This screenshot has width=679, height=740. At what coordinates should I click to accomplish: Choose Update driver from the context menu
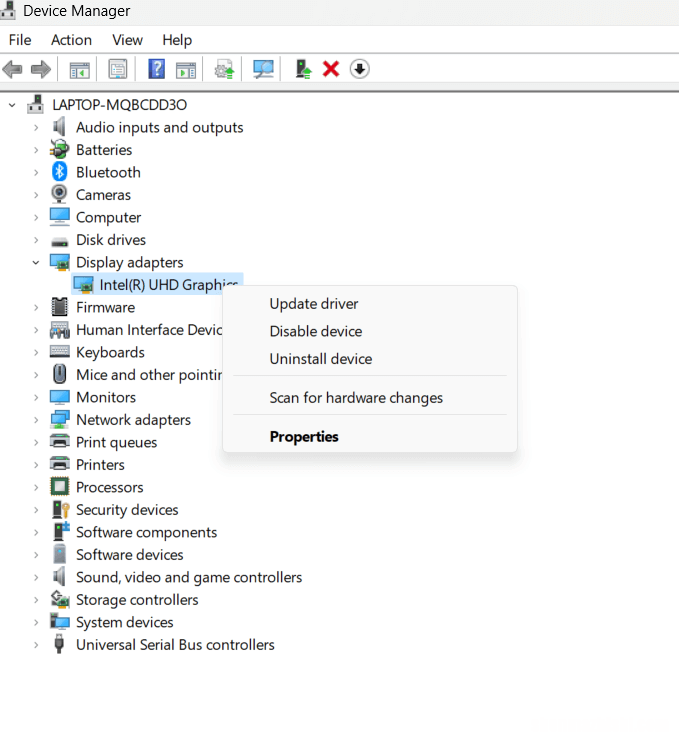click(x=313, y=304)
